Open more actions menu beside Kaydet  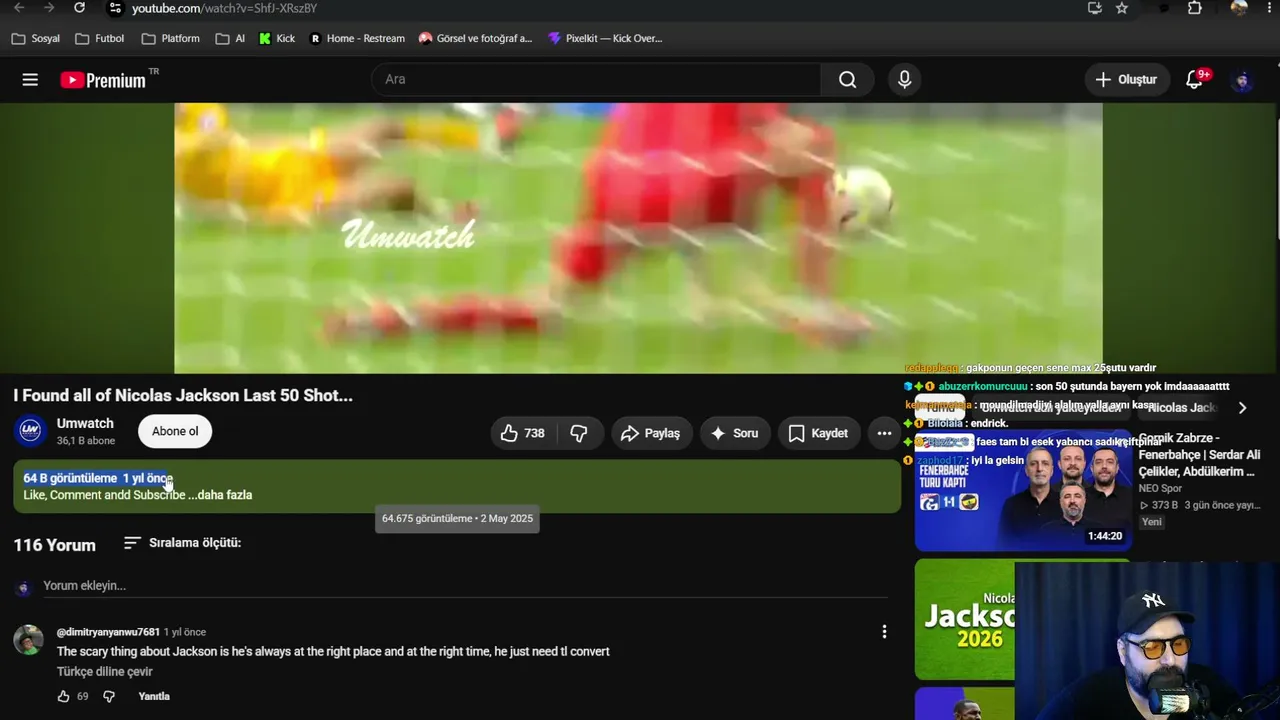pos(884,433)
